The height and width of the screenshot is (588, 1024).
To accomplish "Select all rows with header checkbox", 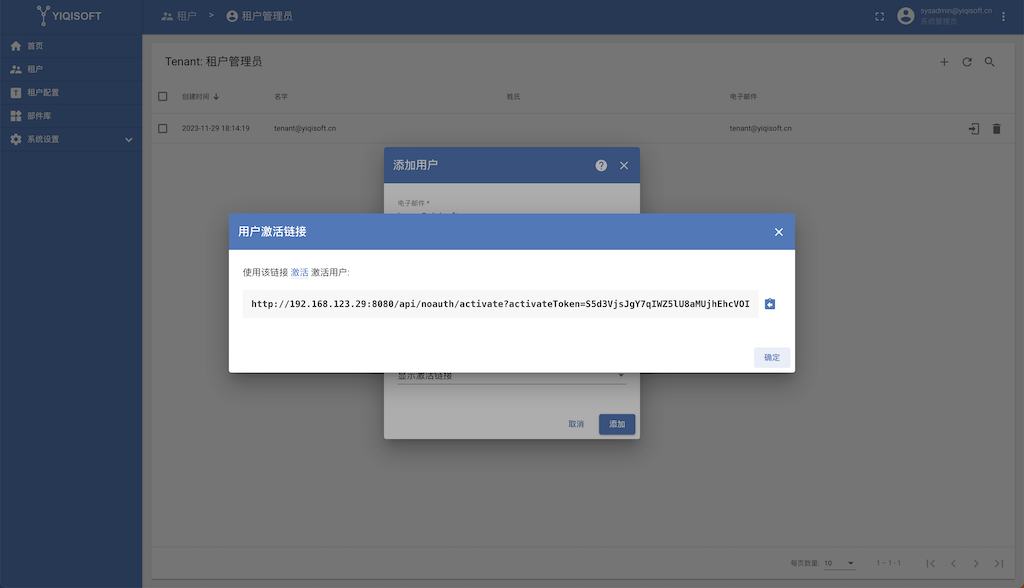I will coord(163,96).
